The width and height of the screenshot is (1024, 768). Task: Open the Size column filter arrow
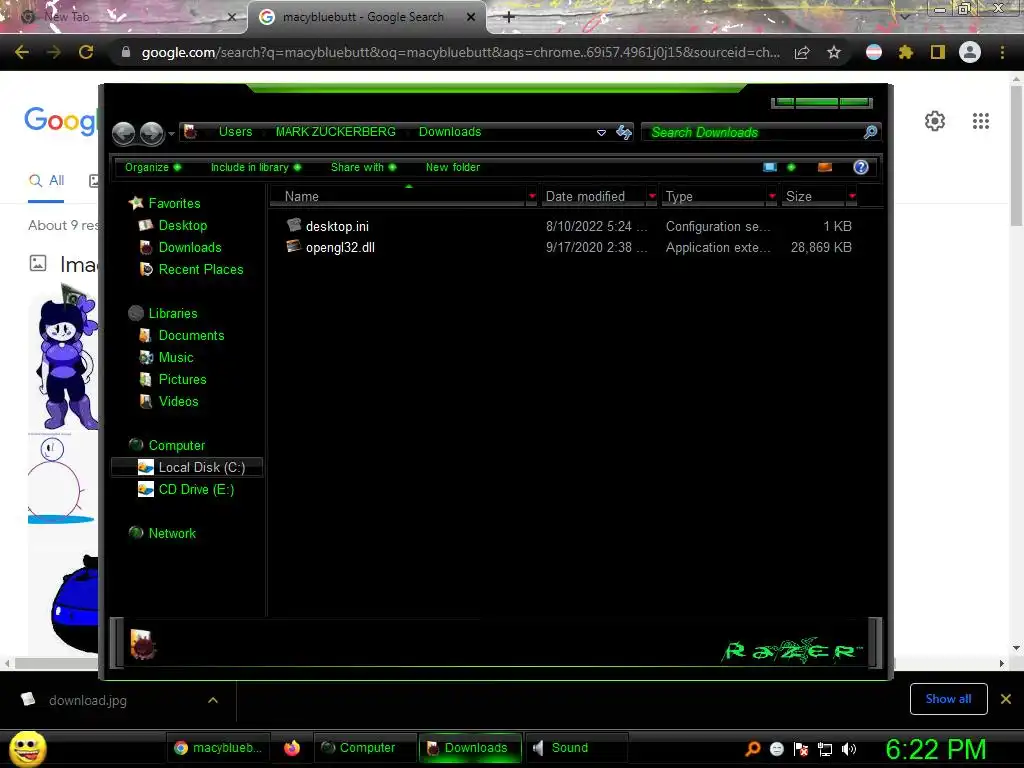(x=852, y=197)
